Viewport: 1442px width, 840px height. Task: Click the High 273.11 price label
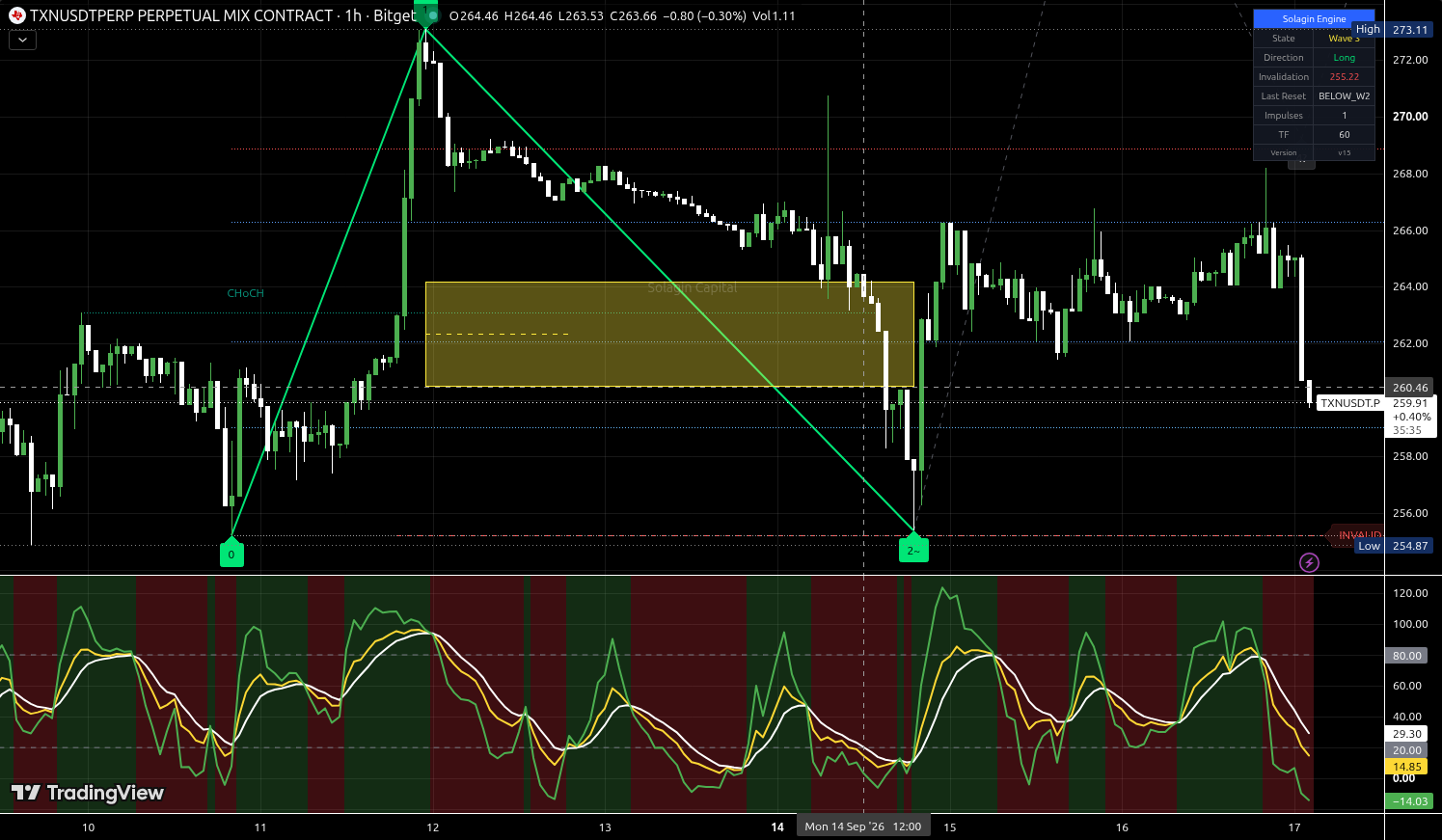point(1393,30)
